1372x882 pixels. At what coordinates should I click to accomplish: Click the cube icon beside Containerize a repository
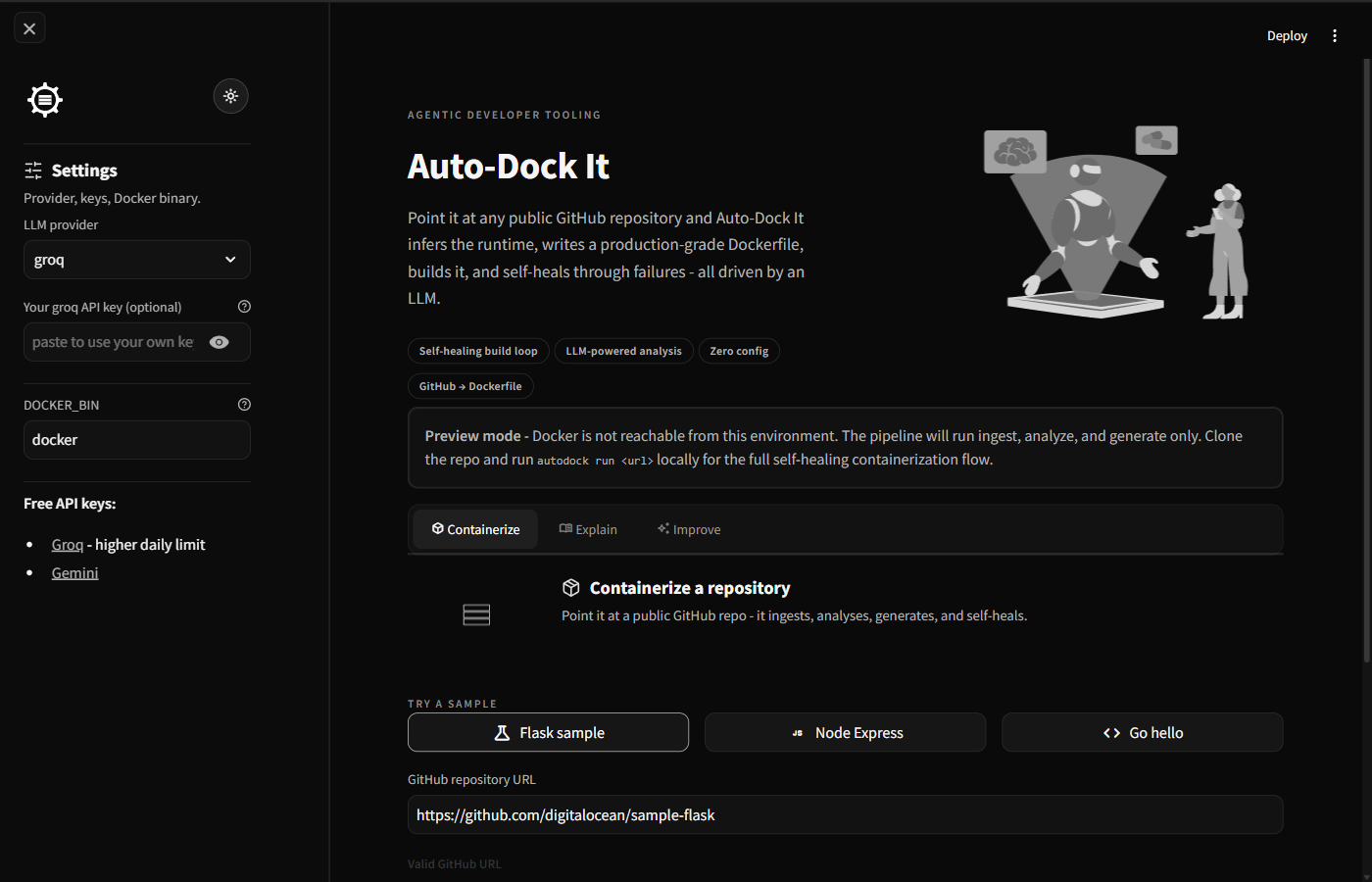point(571,587)
